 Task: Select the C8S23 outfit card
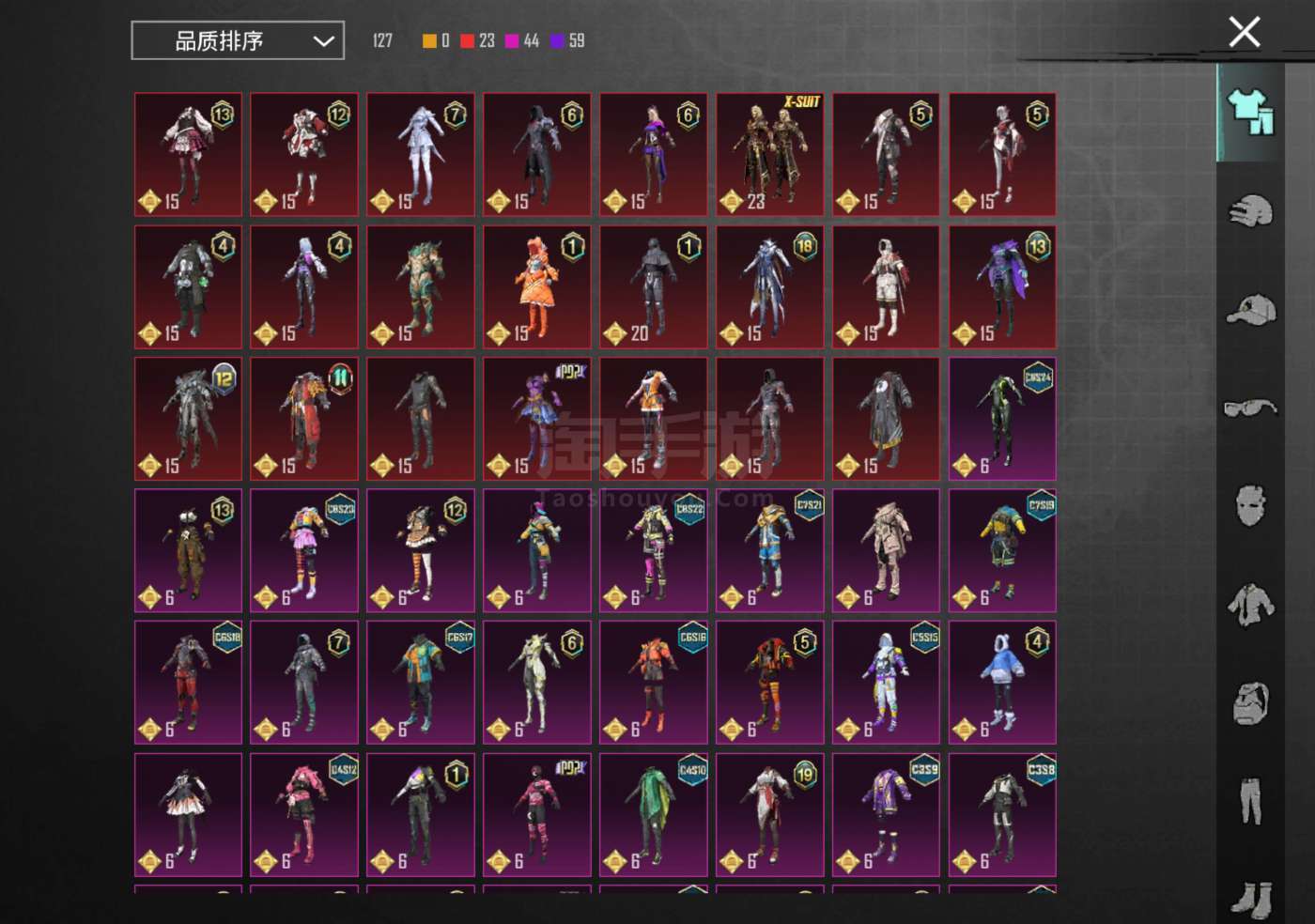(x=304, y=551)
